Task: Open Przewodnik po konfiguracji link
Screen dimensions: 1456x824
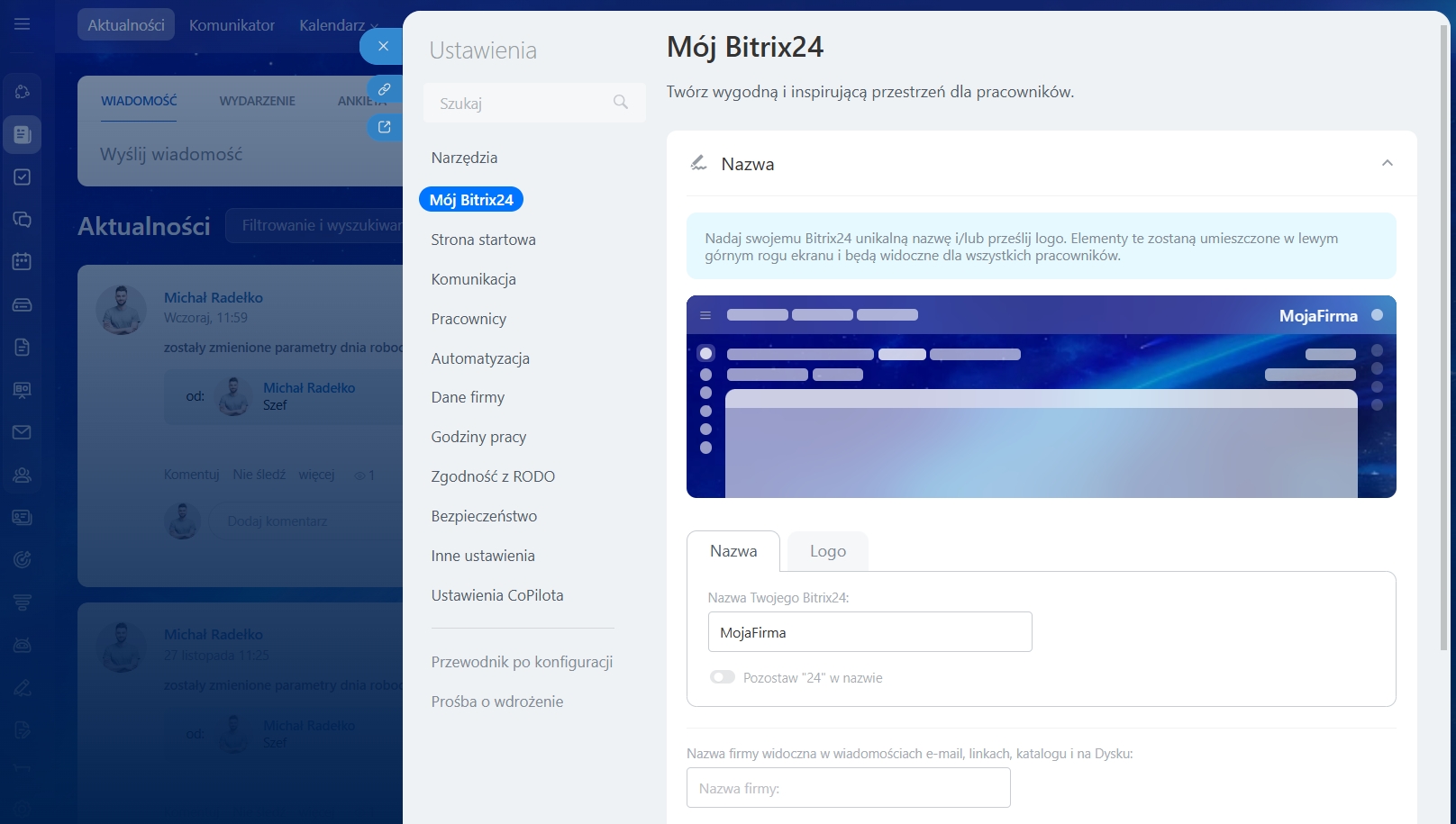Action: [x=522, y=662]
